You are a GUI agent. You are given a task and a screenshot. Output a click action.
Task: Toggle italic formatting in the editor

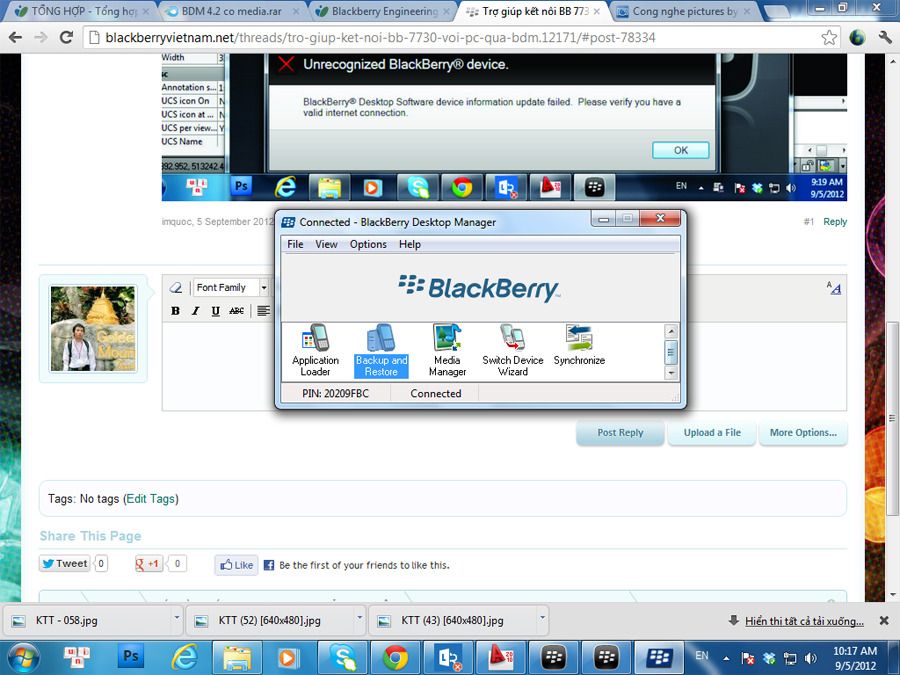click(x=196, y=311)
